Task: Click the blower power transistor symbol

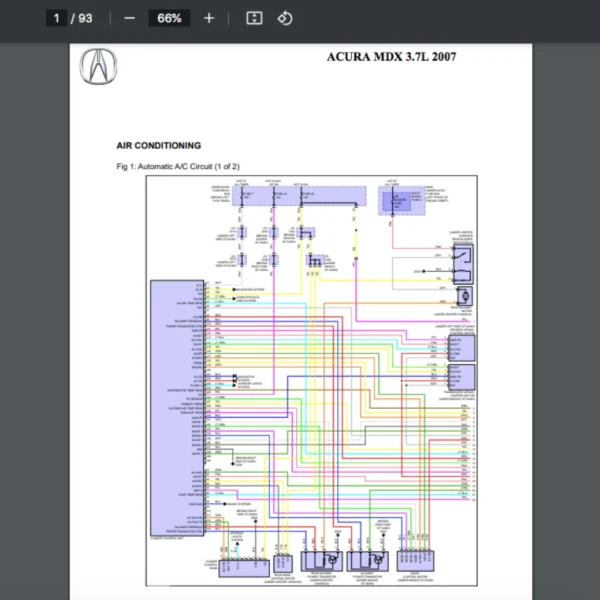Action: (x=368, y=560)
